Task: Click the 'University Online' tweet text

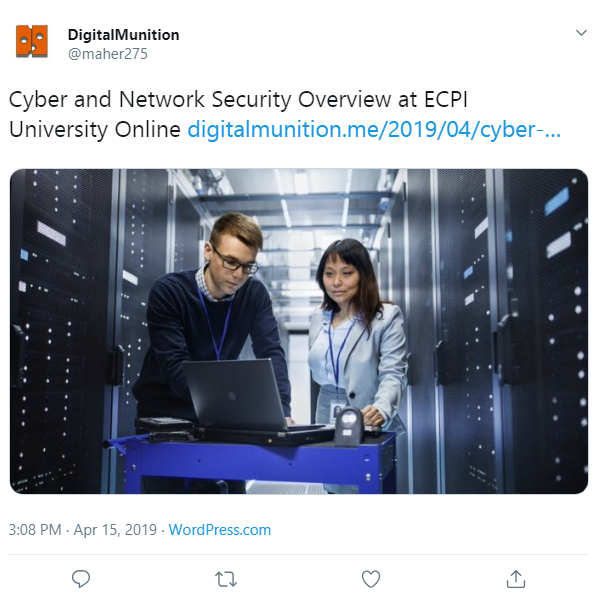Action: tap(95, 129)
